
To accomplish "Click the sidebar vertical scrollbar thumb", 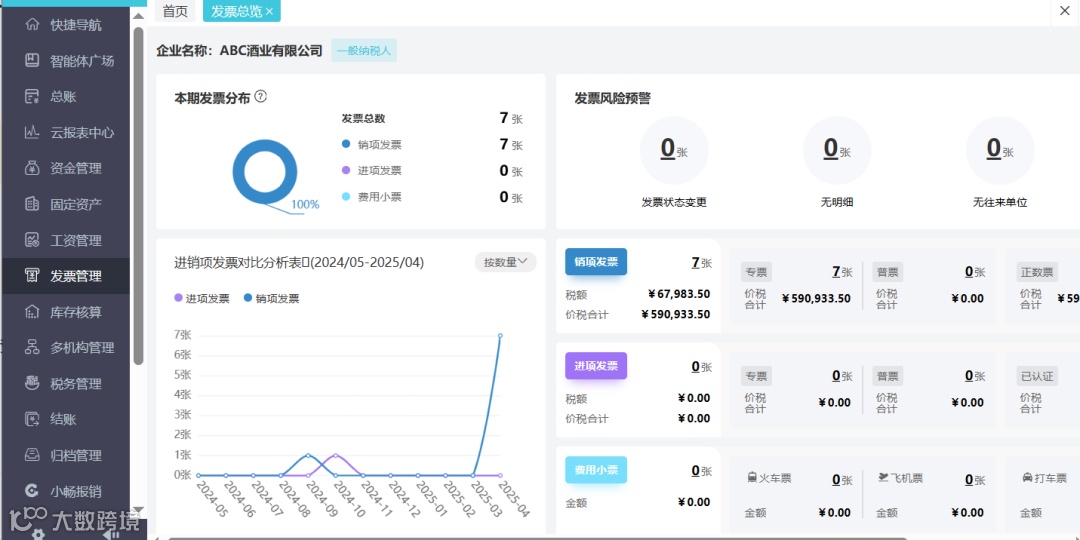I will click(138, 195).
